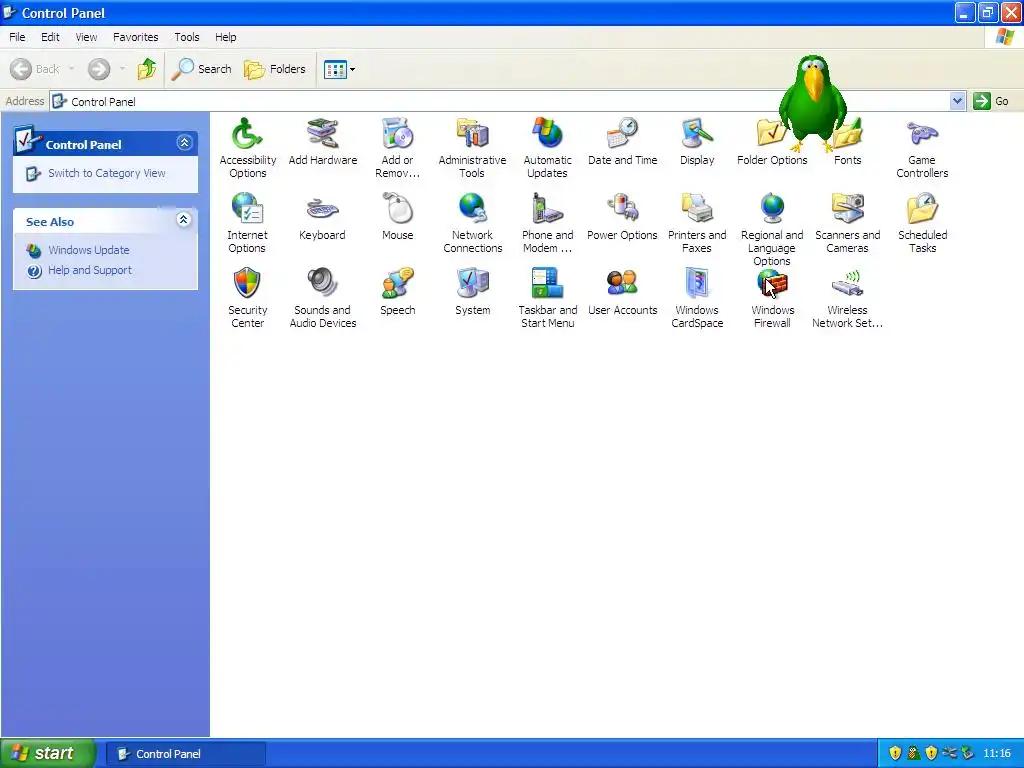Select the Automatic Updates icon
Viewport: 1024px width, 768px height.
coord(547,148)
